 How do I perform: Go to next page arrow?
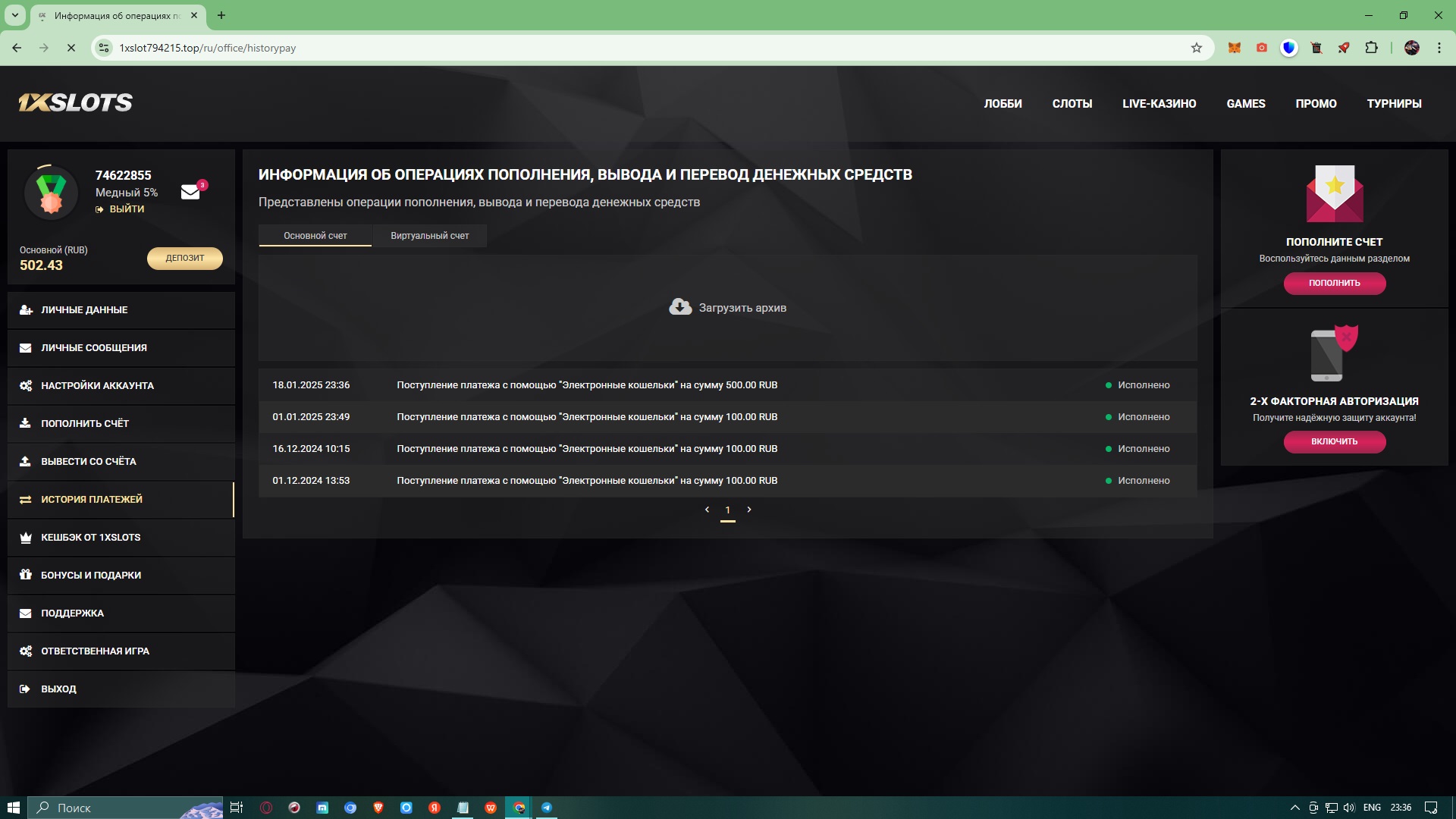coord(749,510)
